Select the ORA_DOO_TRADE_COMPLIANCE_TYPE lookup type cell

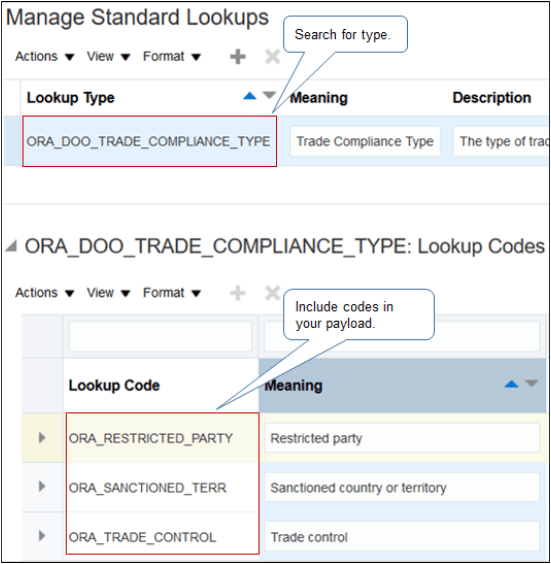(x=149, y=141)
